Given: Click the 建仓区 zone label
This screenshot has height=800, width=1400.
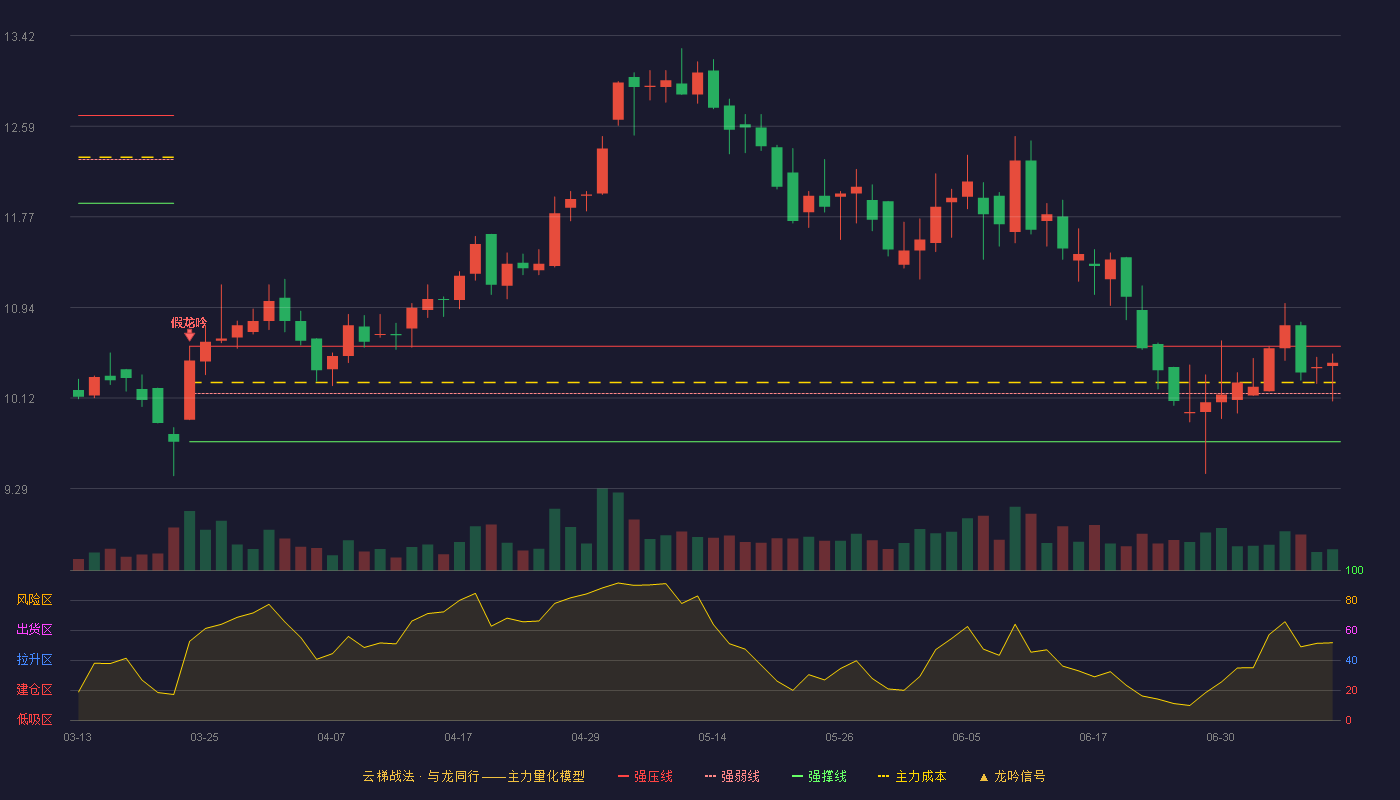Looking at the screenshot, I should coord(34,690).
